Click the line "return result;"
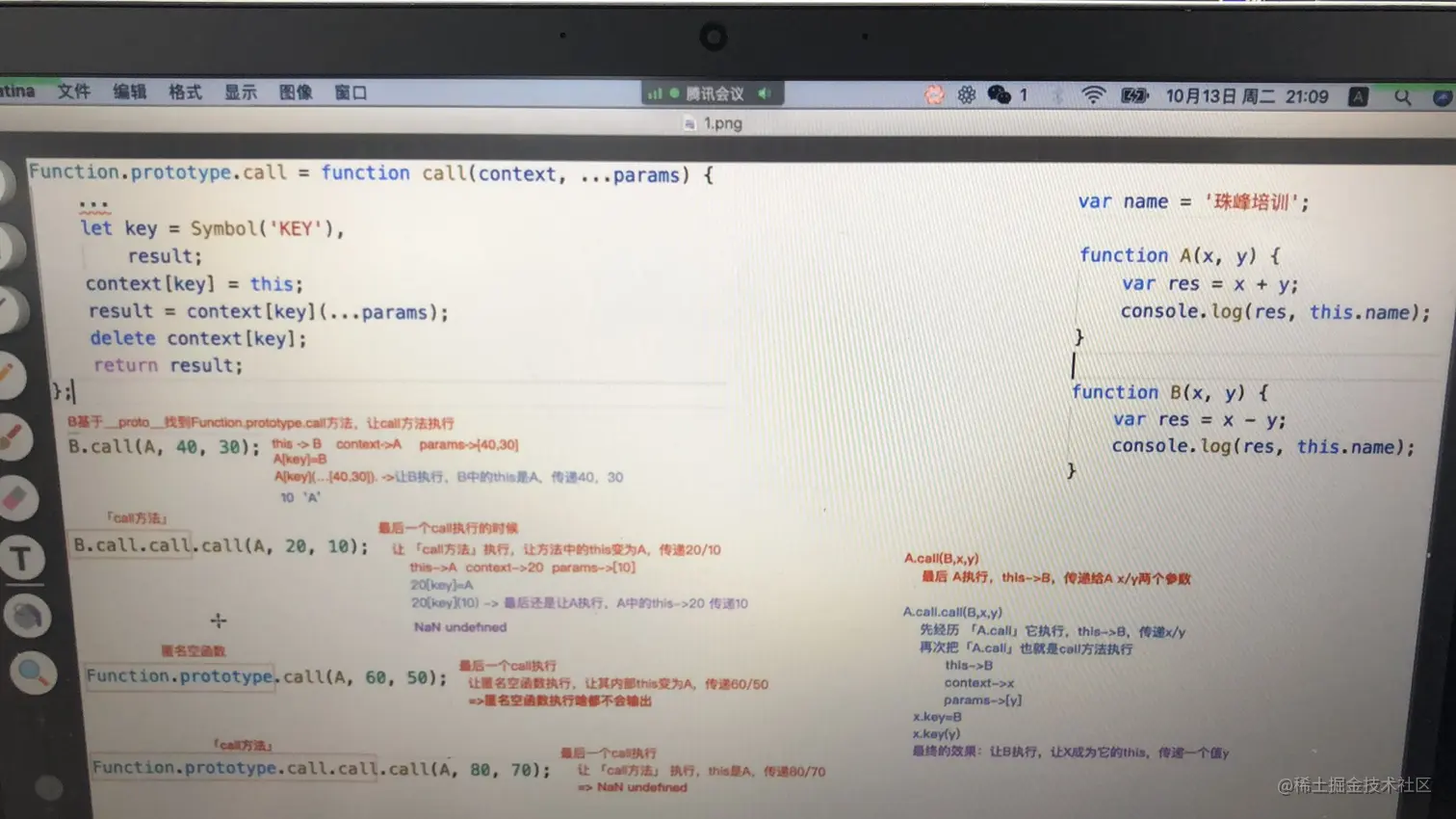 coord(169,365)
